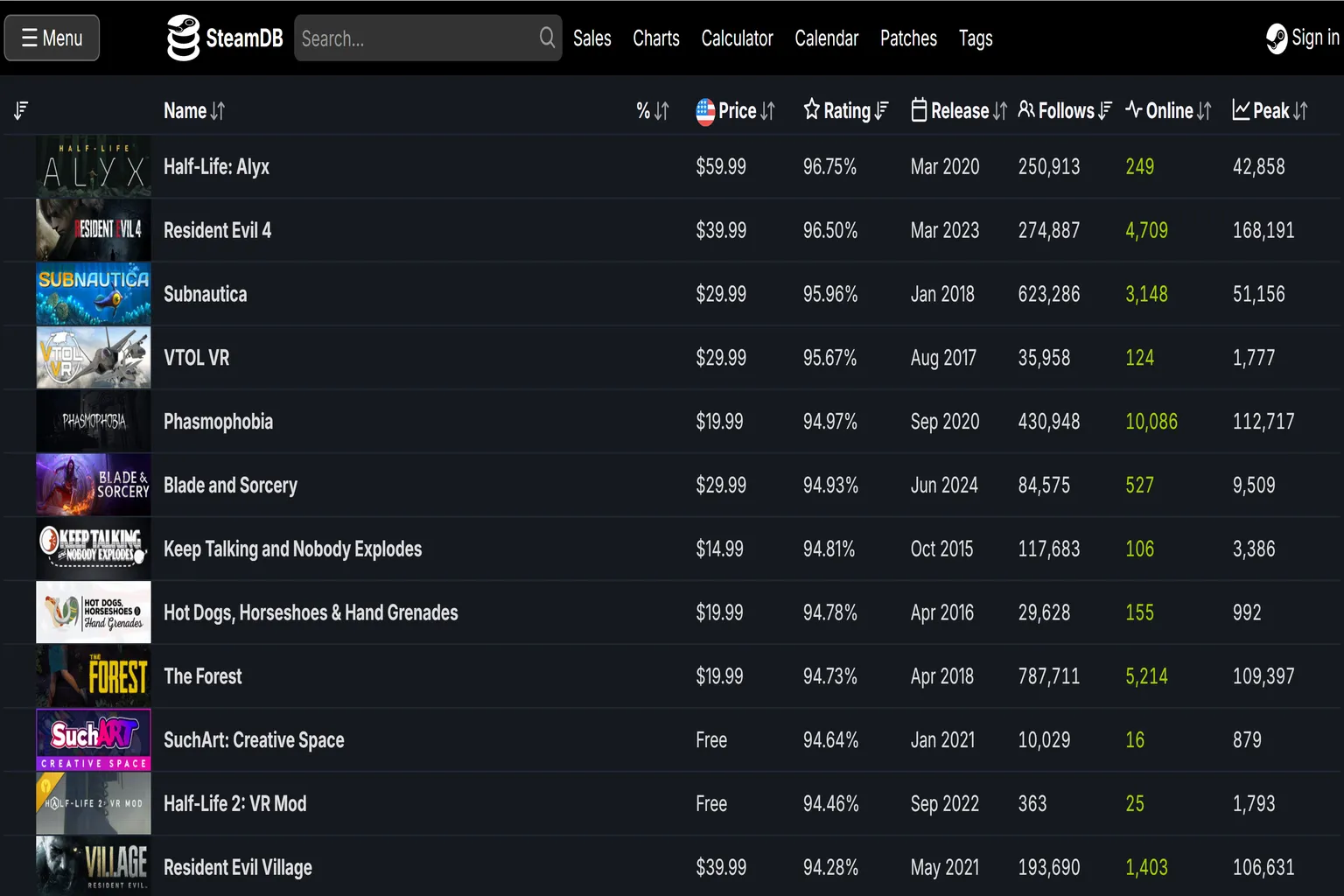The image size is (1344, 896).
Task: Open Half-Life 2: VR Mod link
Action: click(234, 804)
